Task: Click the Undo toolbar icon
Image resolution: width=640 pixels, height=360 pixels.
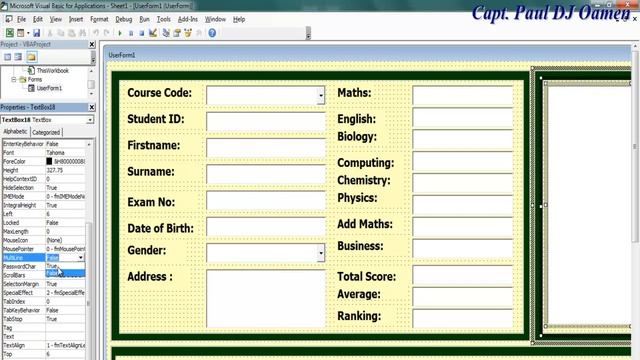Action: (x=96, y=33)
